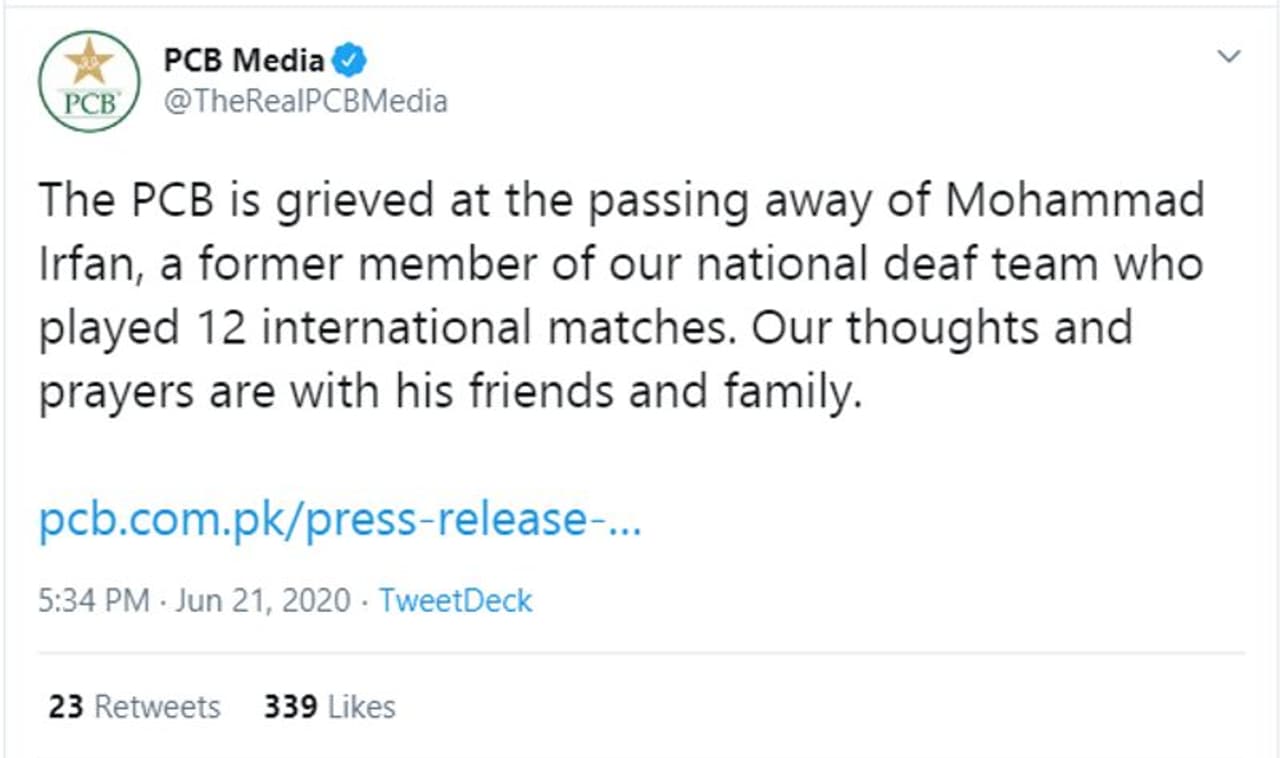
Task: Open the TweetDeck source link
Action: 455,600
